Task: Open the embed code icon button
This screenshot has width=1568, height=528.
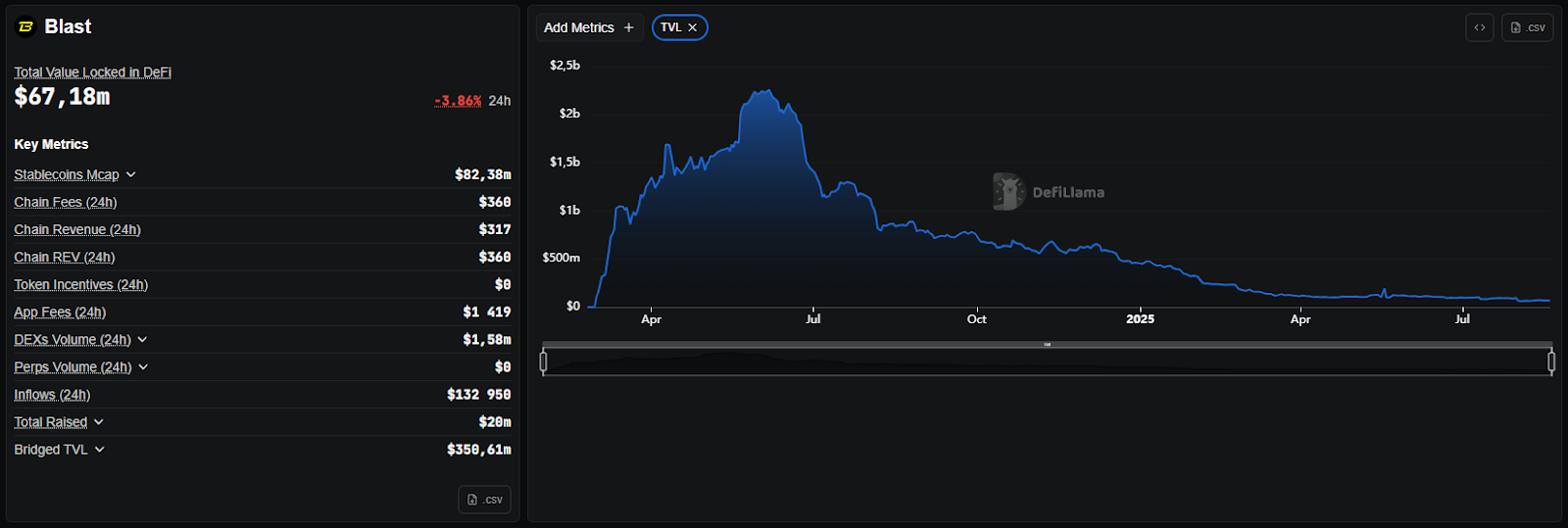Action: point(1480,27)
